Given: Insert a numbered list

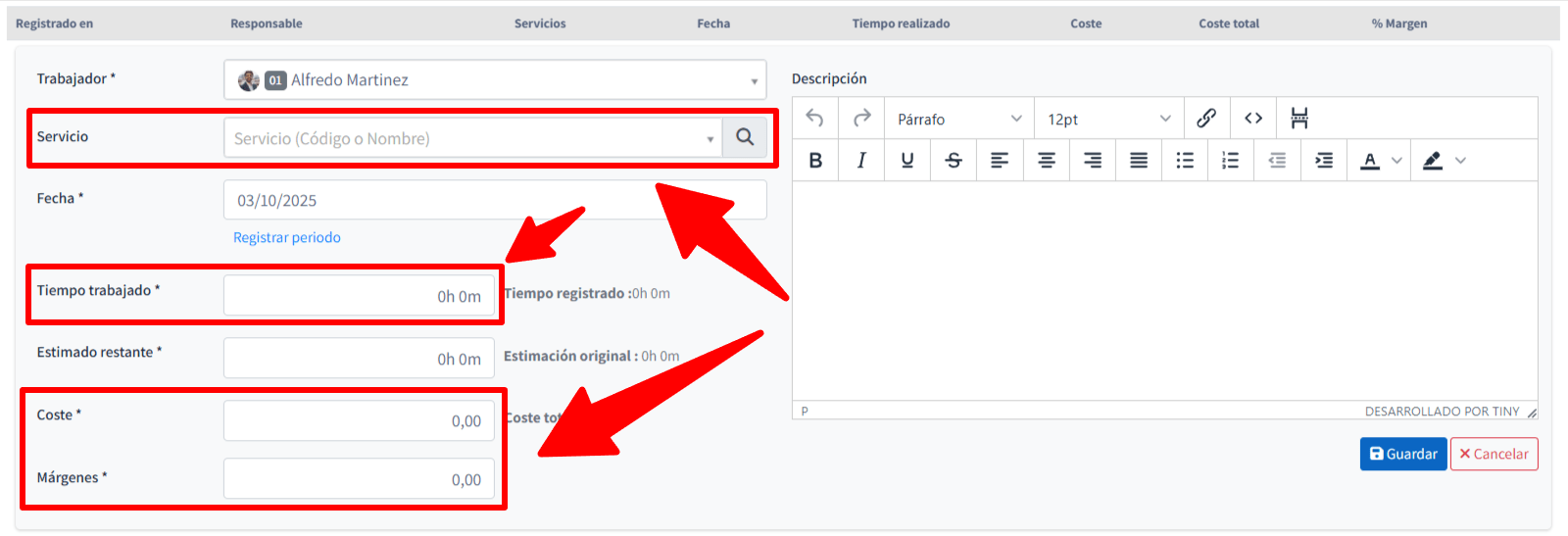Looking at the screenshot, I should click(x=1230, y=161).
